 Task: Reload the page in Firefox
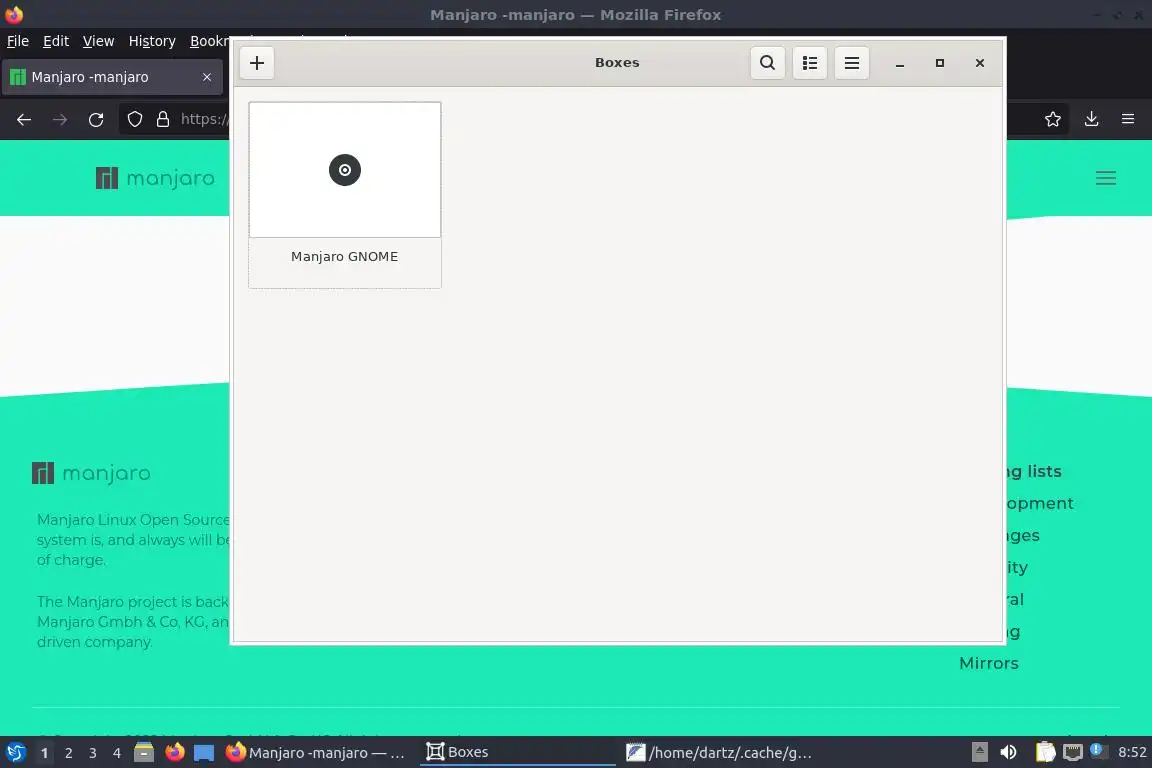tap(96, 119)
